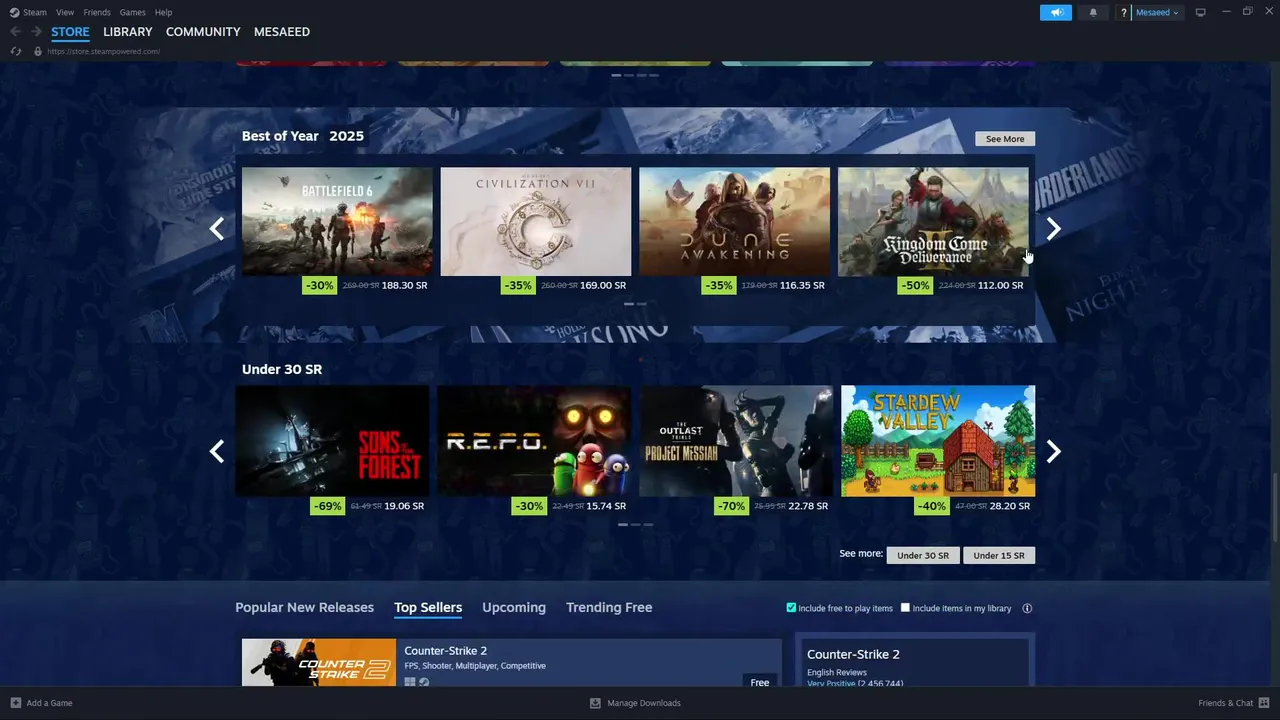Click the question mark help icon
The height and width of the screenshot is (720, 1280).
pyautogui.click(x=1124, y=12)
